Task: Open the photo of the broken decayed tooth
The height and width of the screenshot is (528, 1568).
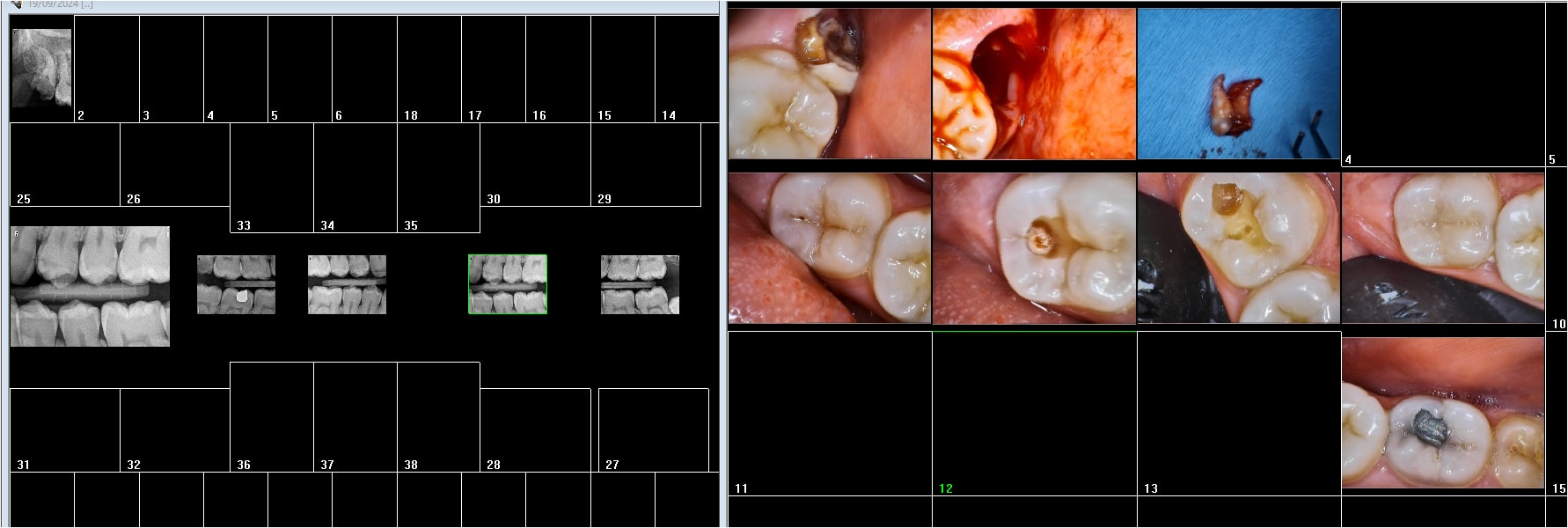Action: (x=829, y=84)
